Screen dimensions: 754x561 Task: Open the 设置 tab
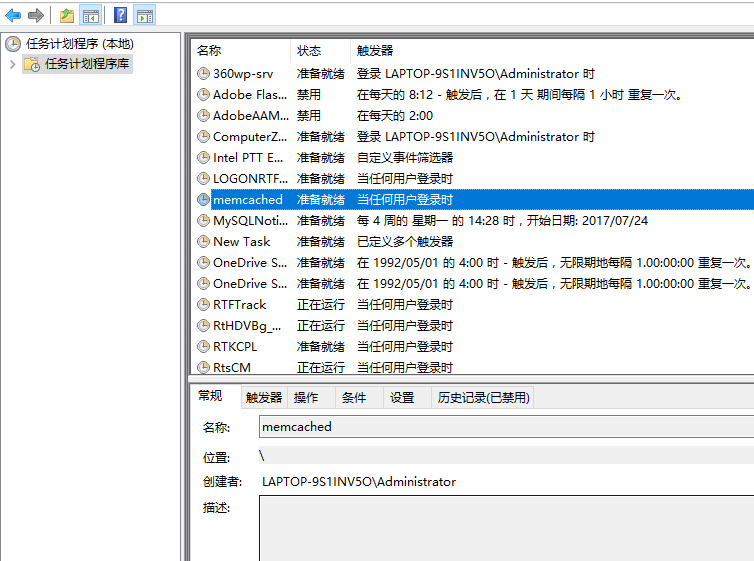tap(402, 398)
